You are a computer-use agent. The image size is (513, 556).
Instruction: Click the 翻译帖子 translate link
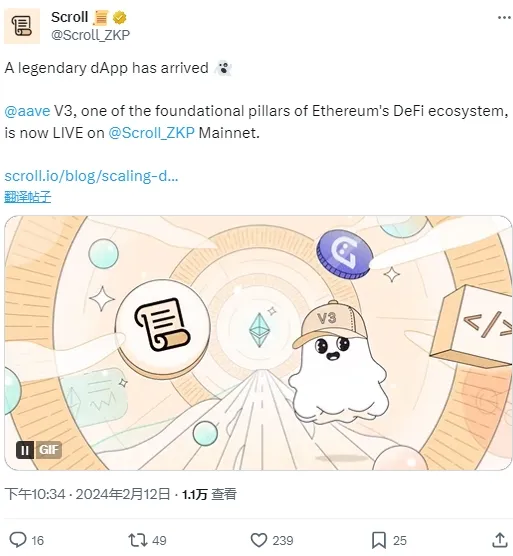28,197
